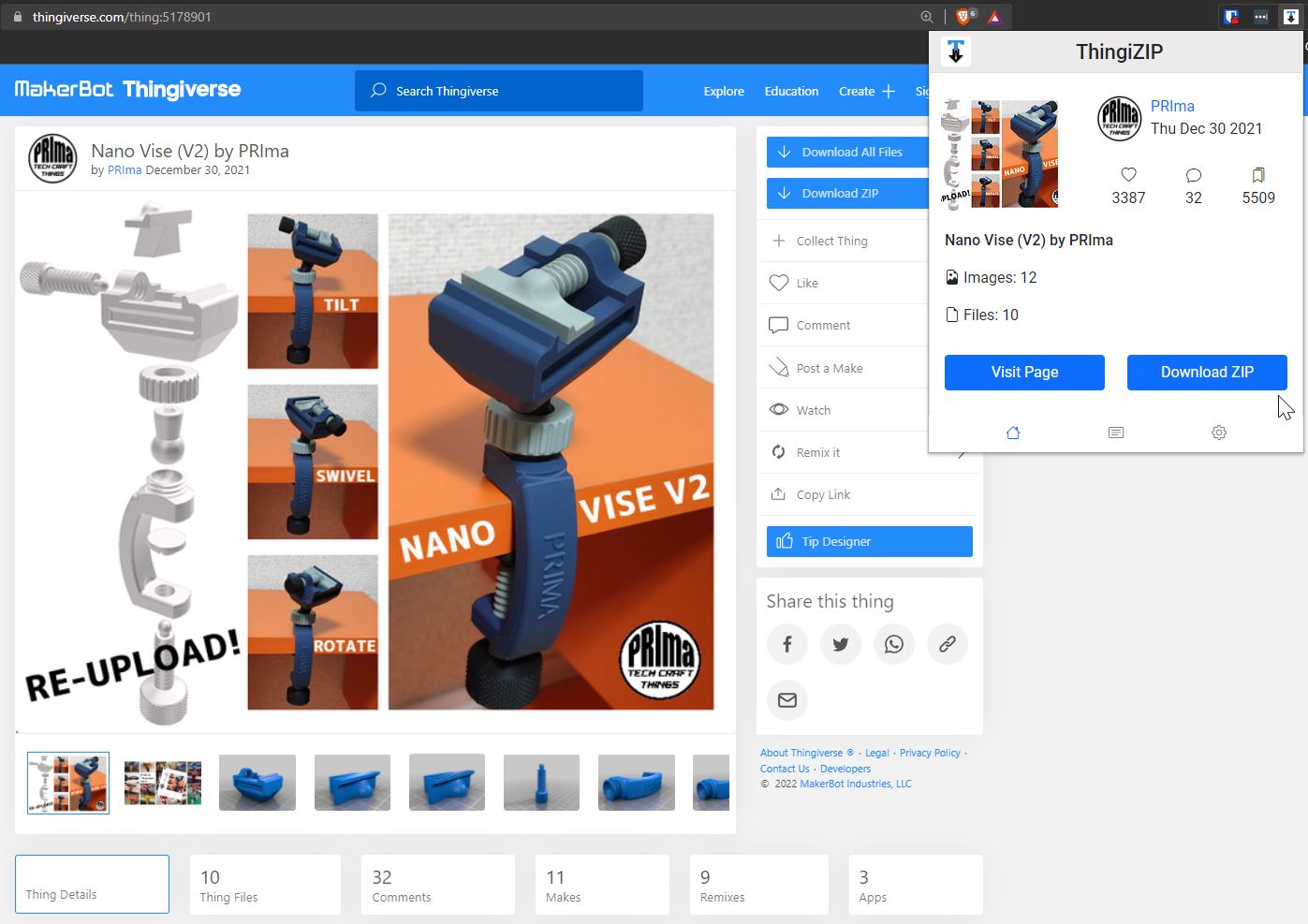The image size is (1308, 924).
Task: Open the Contact Us link
Action: (785, 769)
